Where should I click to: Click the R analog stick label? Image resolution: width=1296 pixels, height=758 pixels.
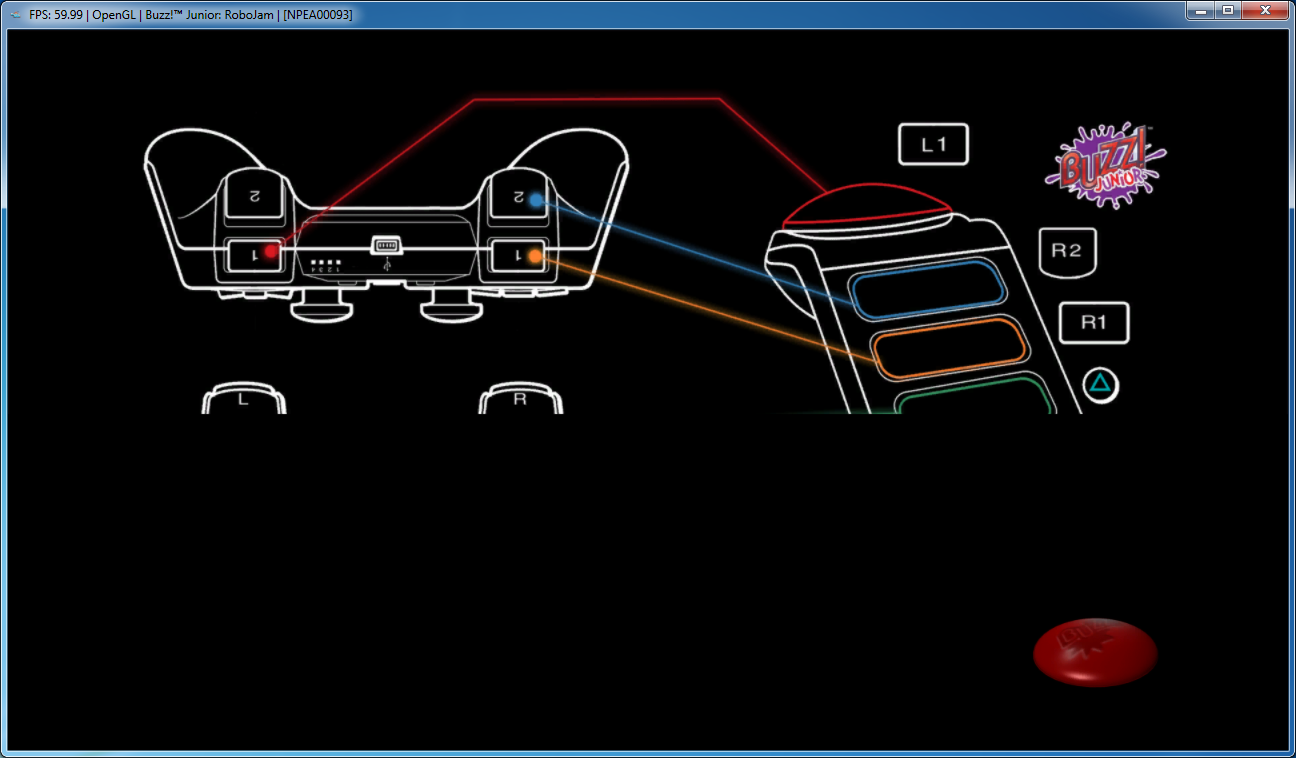point(520,399)
